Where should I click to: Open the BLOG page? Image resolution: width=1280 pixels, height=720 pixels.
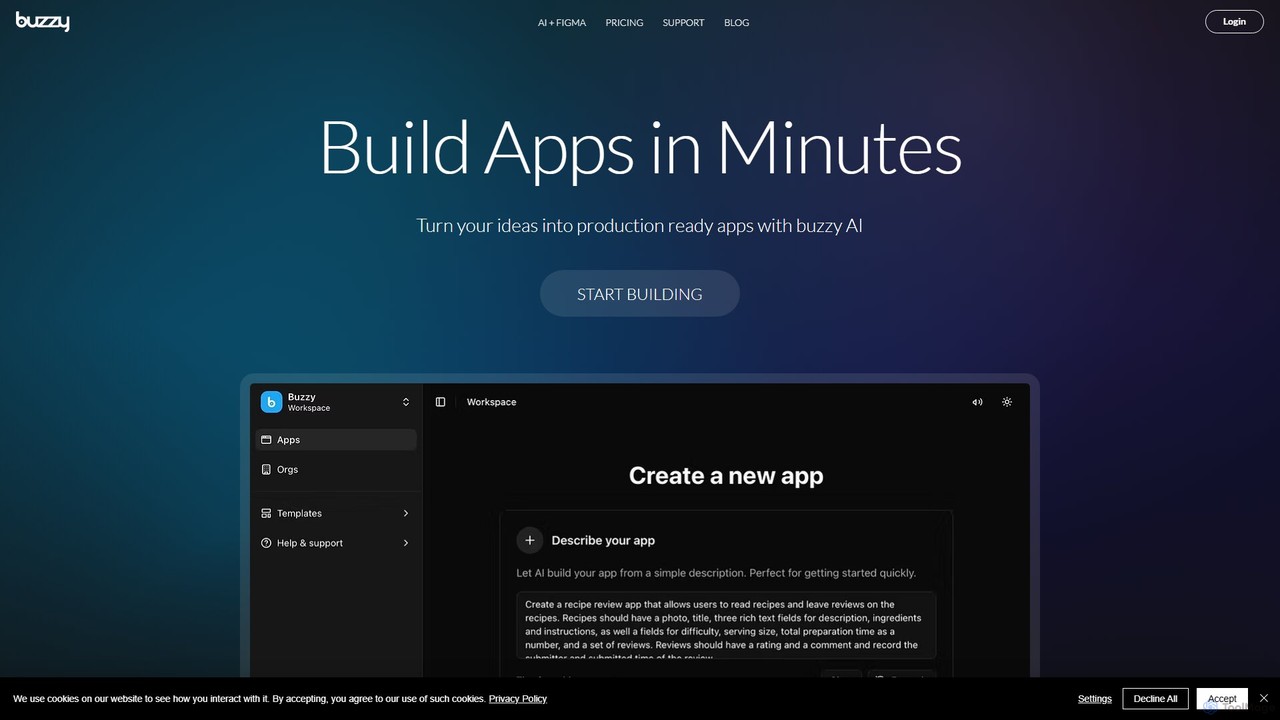736,22
